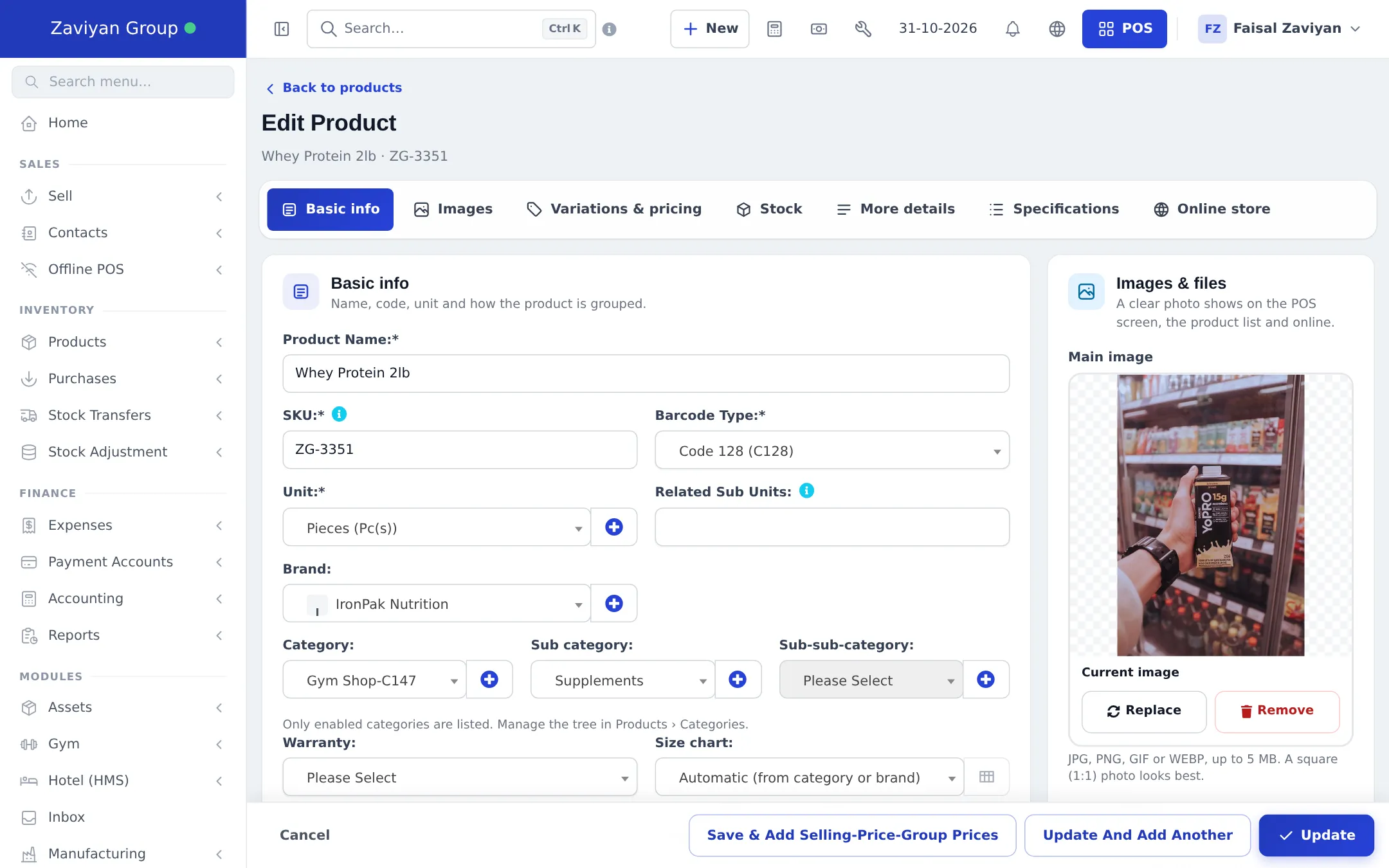Open the calculator icon in top bar
This screenshot has width=1389, height=868.
774,29
